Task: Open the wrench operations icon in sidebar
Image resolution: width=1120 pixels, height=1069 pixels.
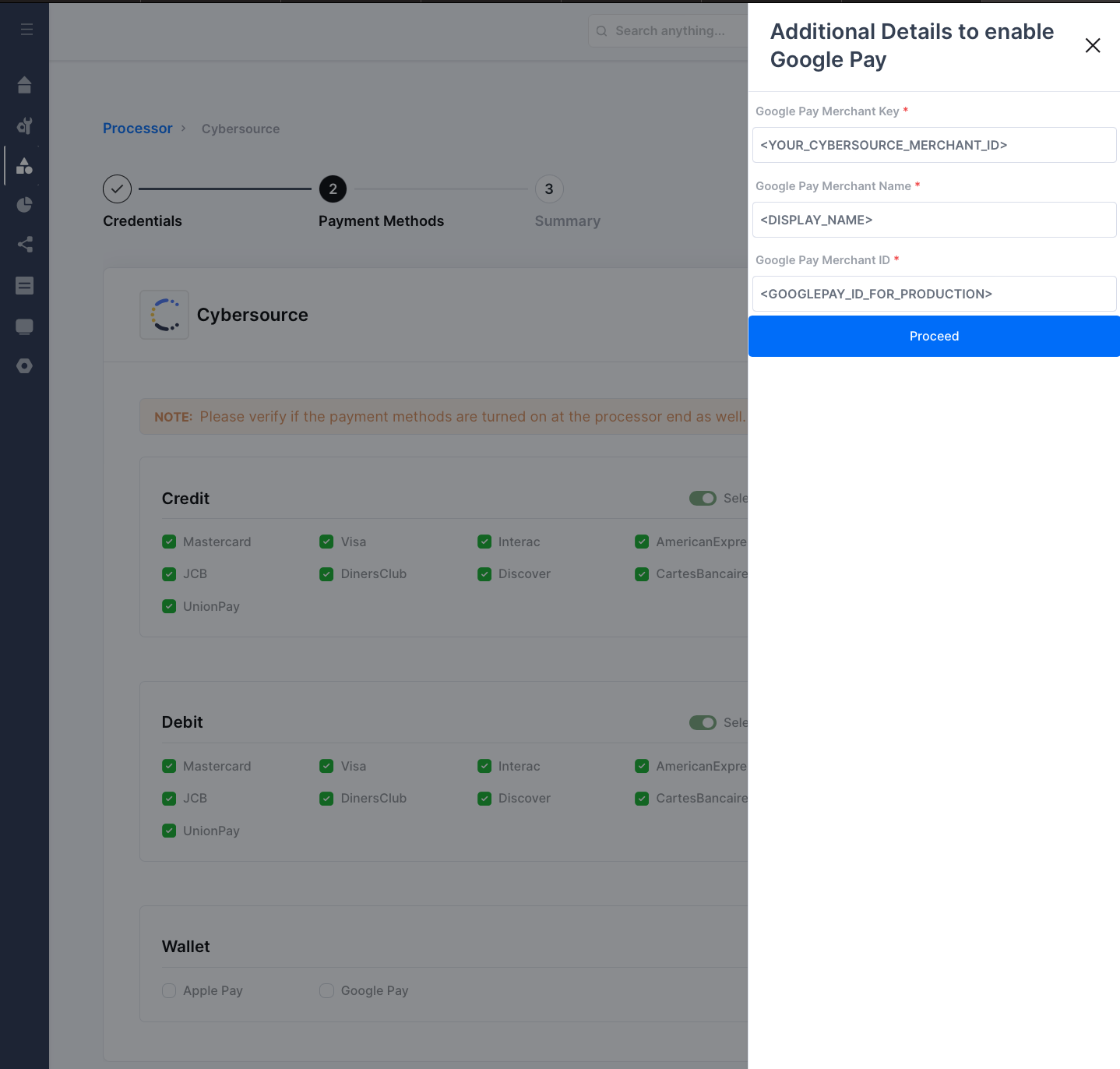Action: click(24, 125)
